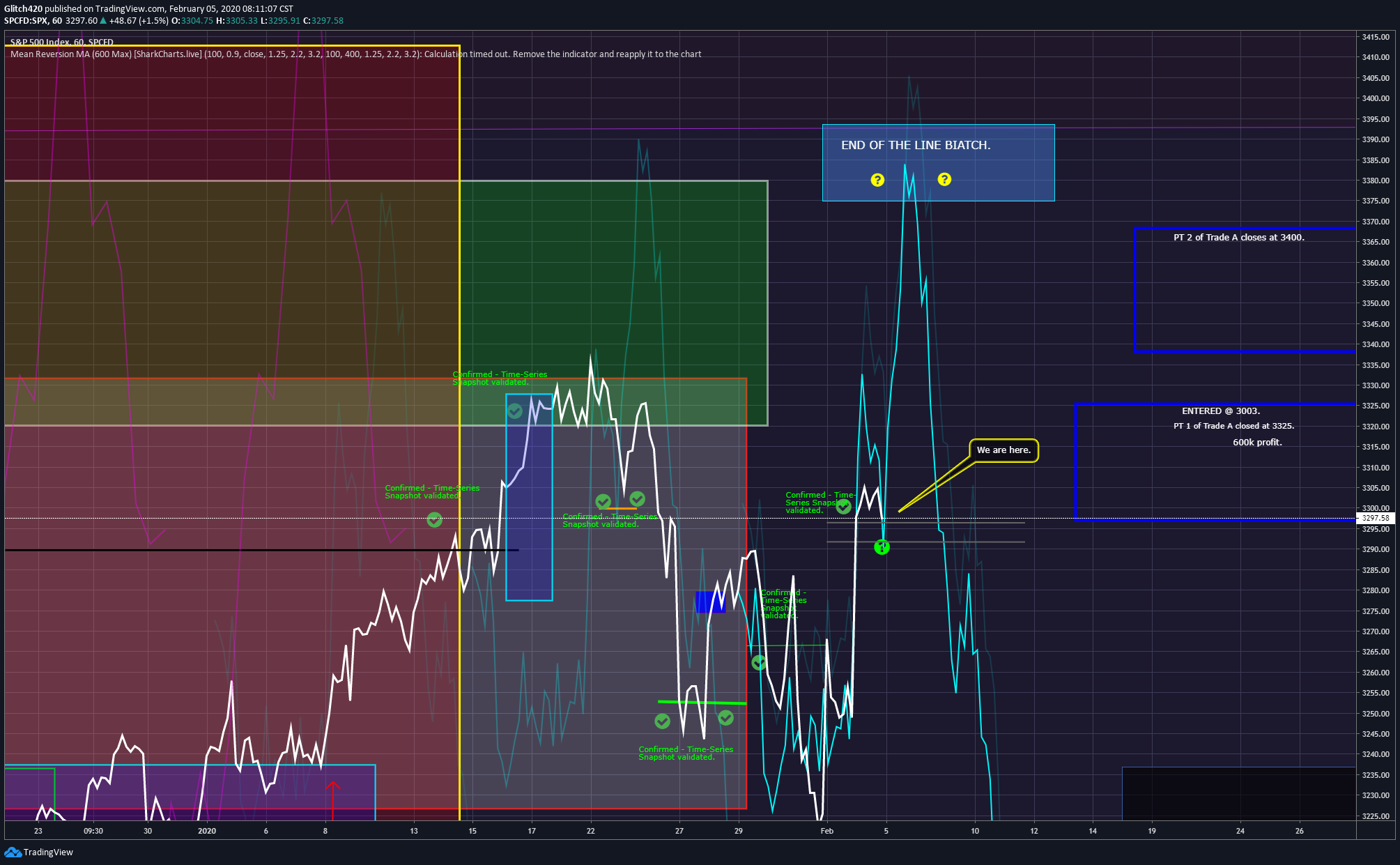This screenshot has width=1400, height=865.
Task: Click the checkmark left of the black horizontal line's end
Action: (x=434, y=519)
